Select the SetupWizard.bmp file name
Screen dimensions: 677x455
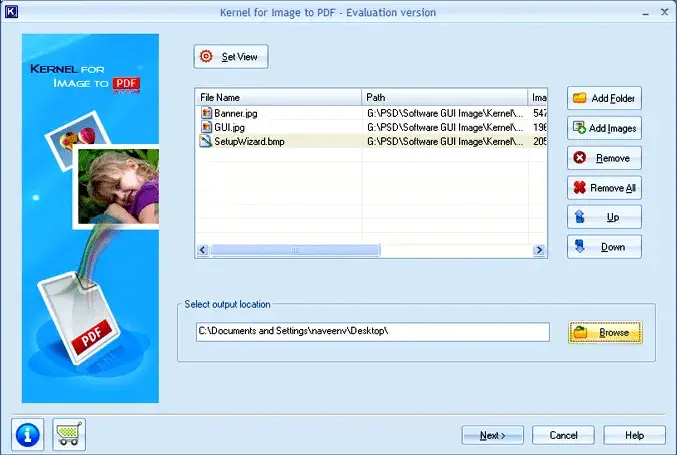pyautogui.click(x=249, y=142)
